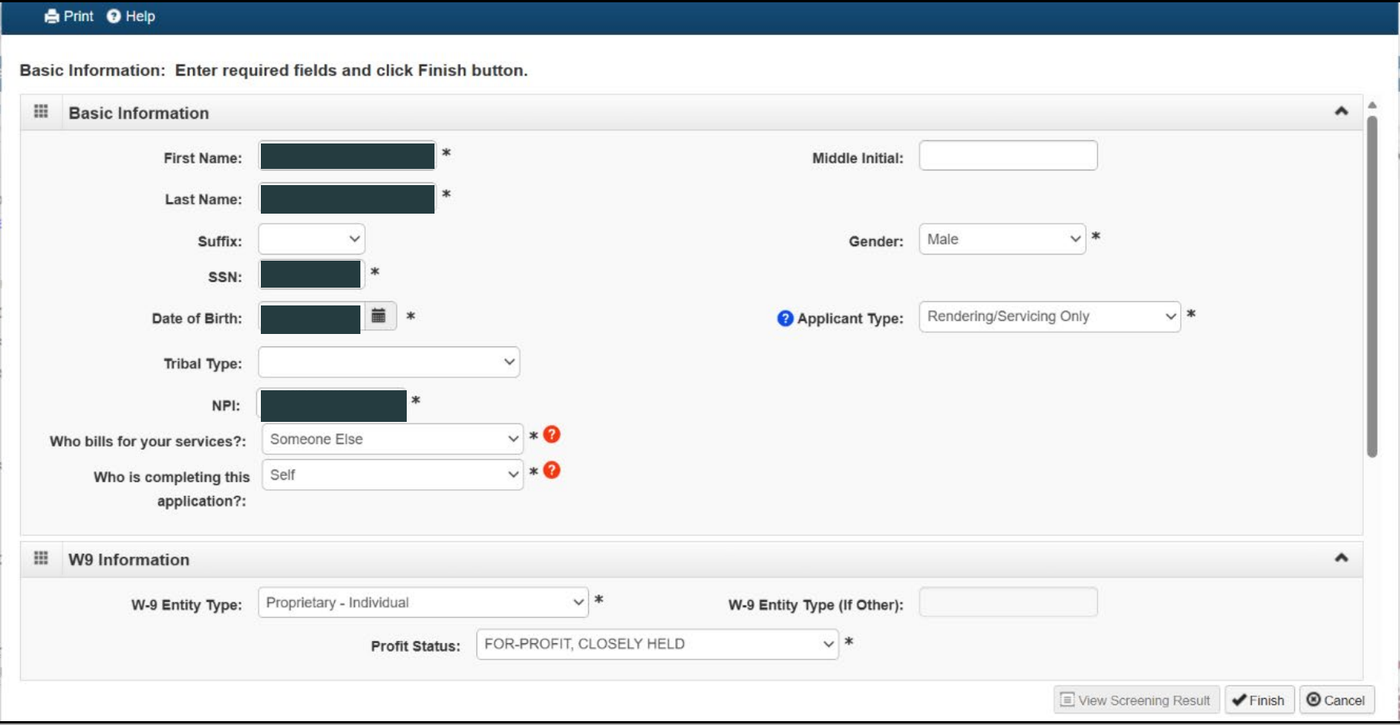Viewport: 1400px width, 725px height.
Task: Open the Gender dropdown showing Male
Action: click(x=1002, y=239)
